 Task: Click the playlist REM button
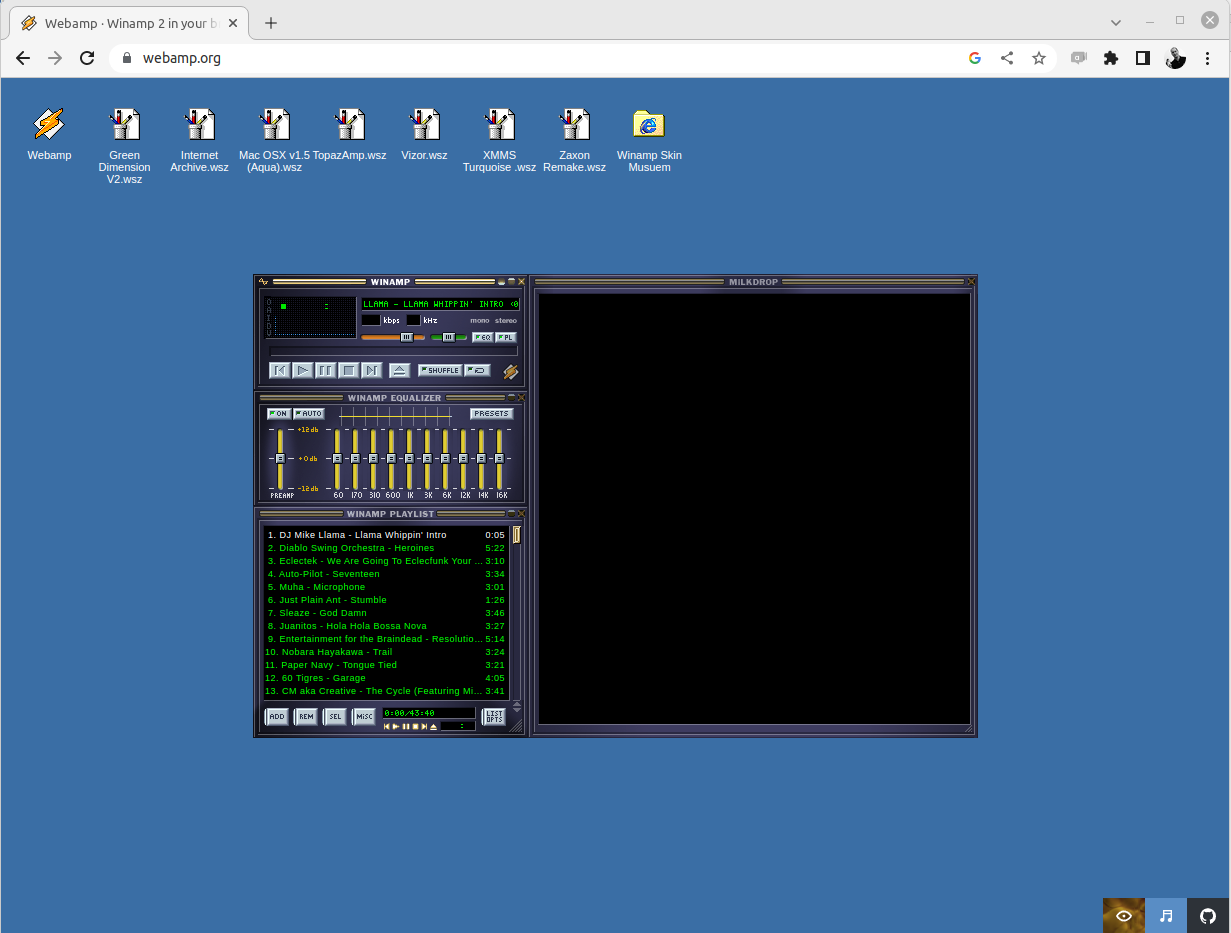pyautogui.click(x=306, y=716)
